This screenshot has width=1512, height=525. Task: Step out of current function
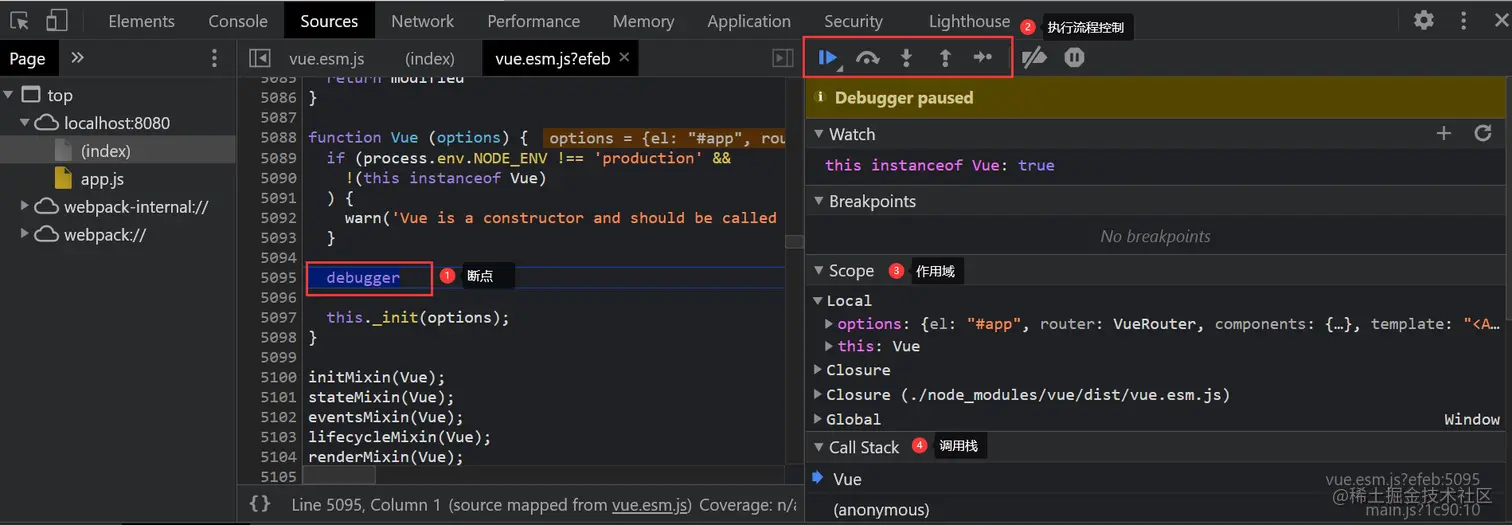coord(944,58)
